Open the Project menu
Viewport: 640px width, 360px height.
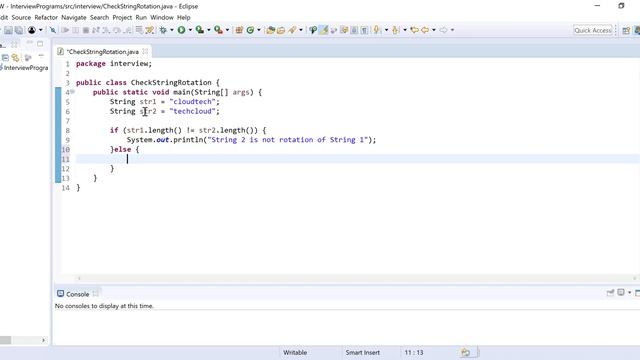122,18
